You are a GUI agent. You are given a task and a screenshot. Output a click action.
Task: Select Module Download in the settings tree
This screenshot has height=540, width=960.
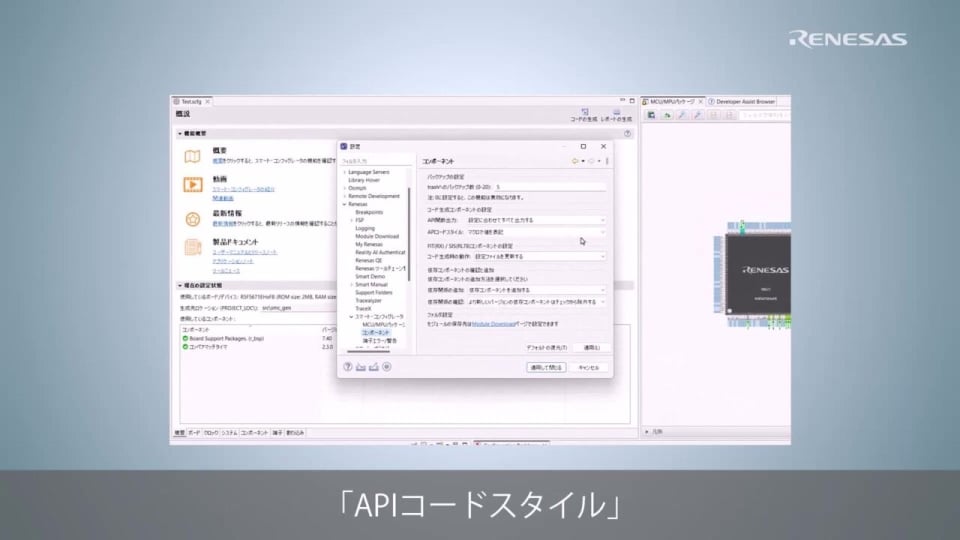[376, 236]
